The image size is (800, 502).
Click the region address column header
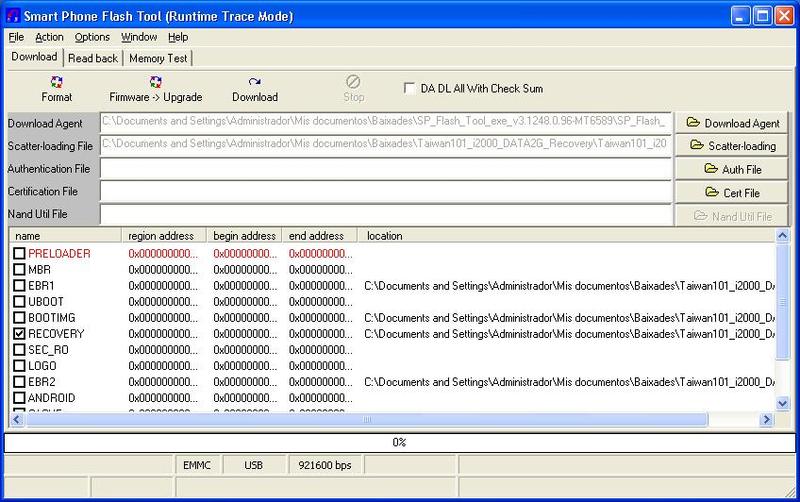[x=163, y=236]
